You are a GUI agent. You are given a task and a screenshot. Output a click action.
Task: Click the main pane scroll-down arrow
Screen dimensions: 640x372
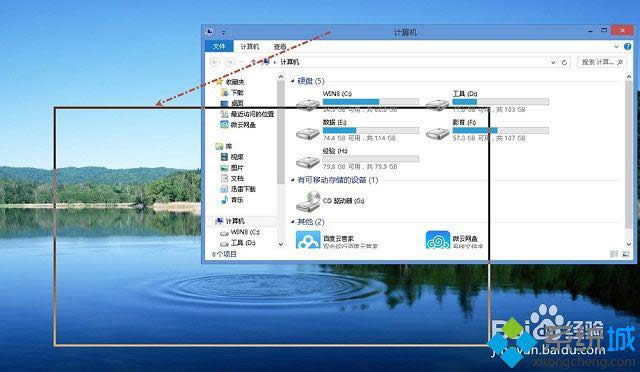(x=629, y=244)
